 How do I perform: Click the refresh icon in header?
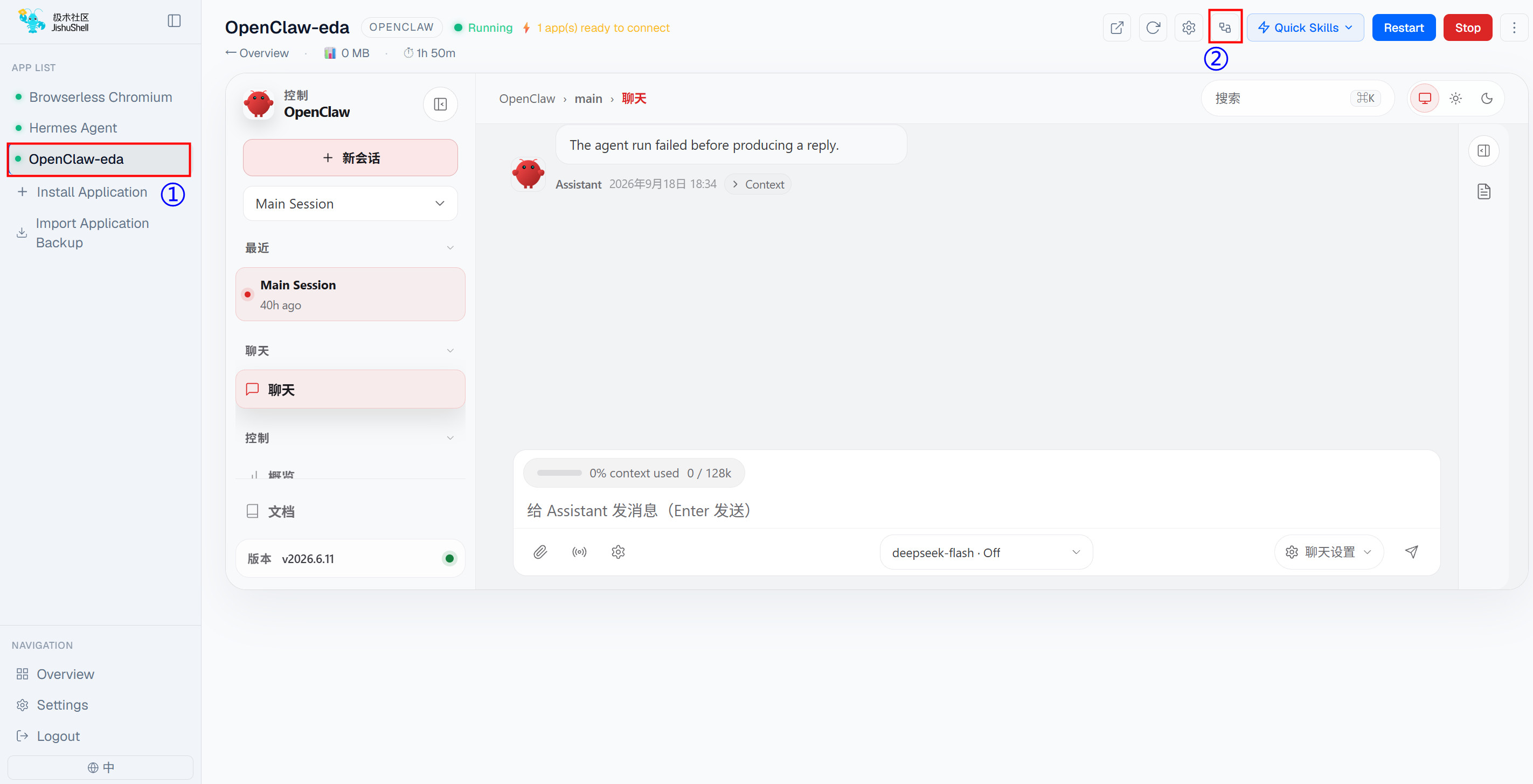click(x=1153, y=27)
